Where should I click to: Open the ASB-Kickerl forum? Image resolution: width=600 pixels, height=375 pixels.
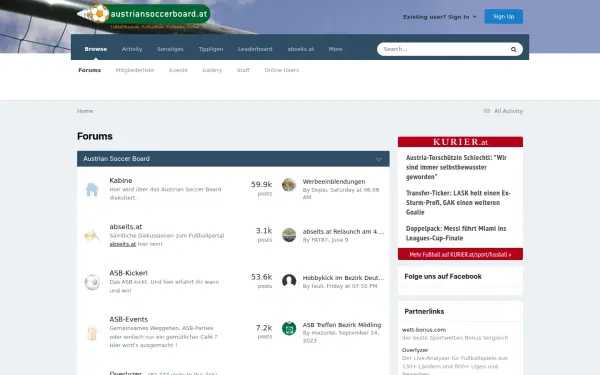click(128, 273)
